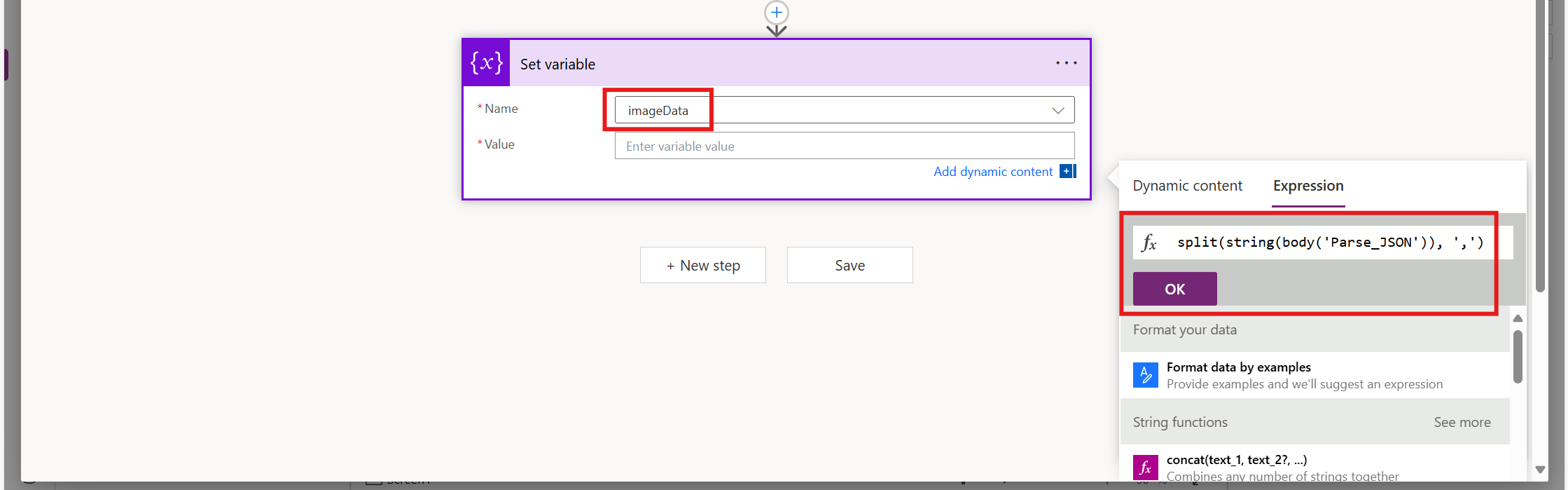Click the function list scrollbar thumb

tap(1518, 356)
